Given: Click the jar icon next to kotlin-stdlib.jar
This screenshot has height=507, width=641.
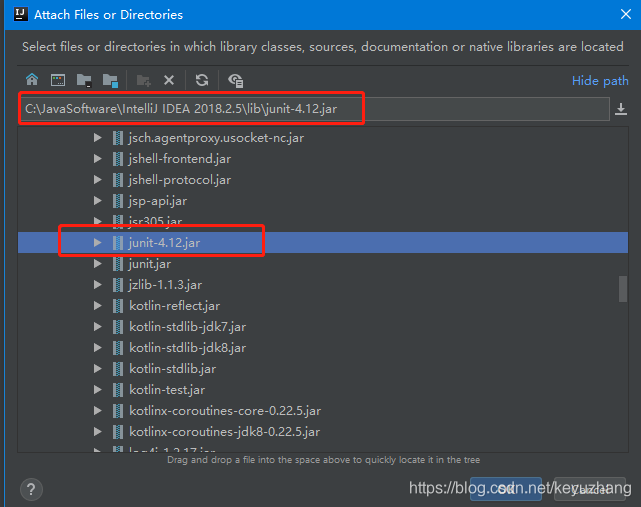Looking at the screenshot, I should click(118, 369).
